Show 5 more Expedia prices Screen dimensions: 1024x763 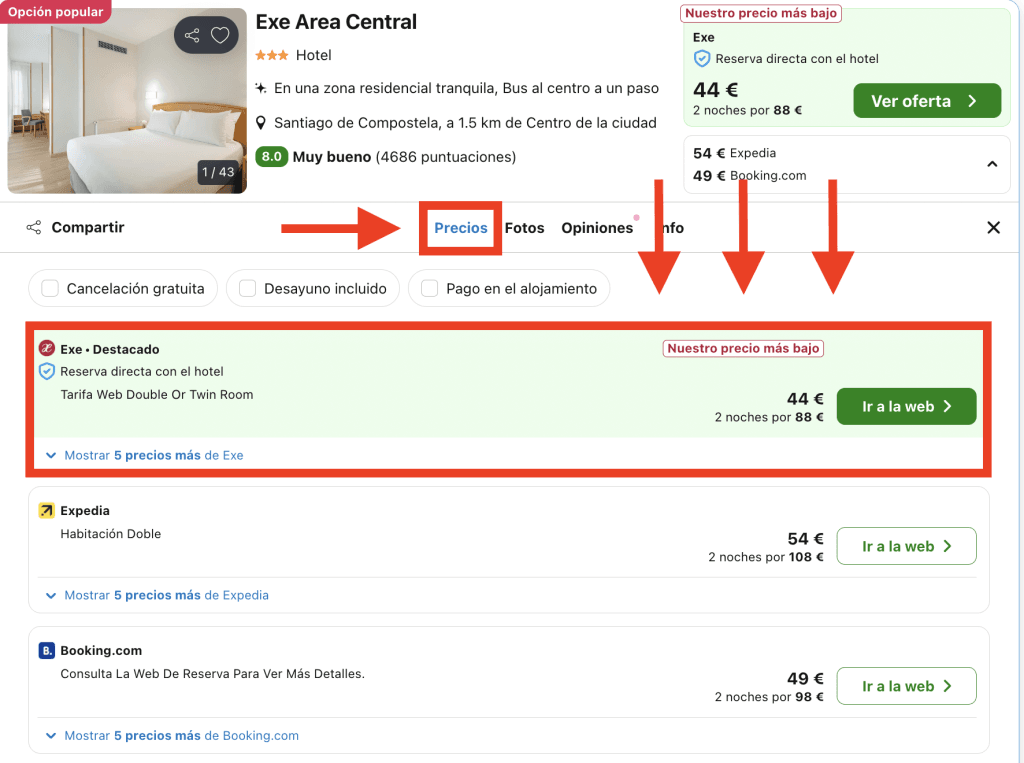pos(158,595)
